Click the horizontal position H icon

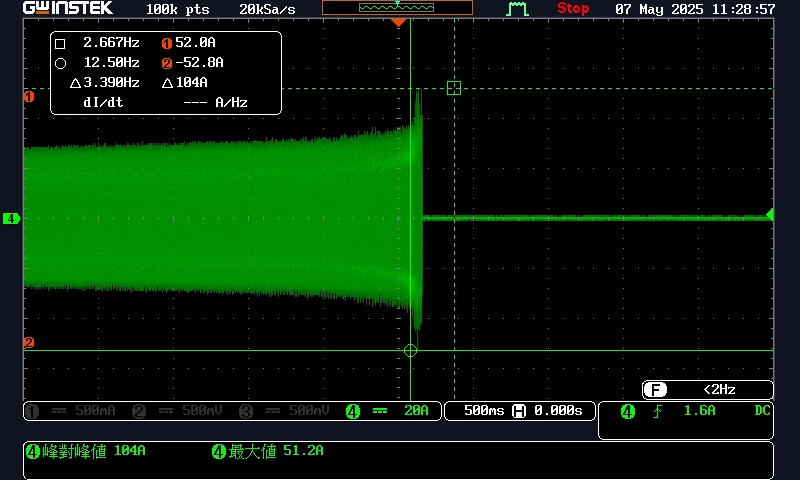pos(519,411)
